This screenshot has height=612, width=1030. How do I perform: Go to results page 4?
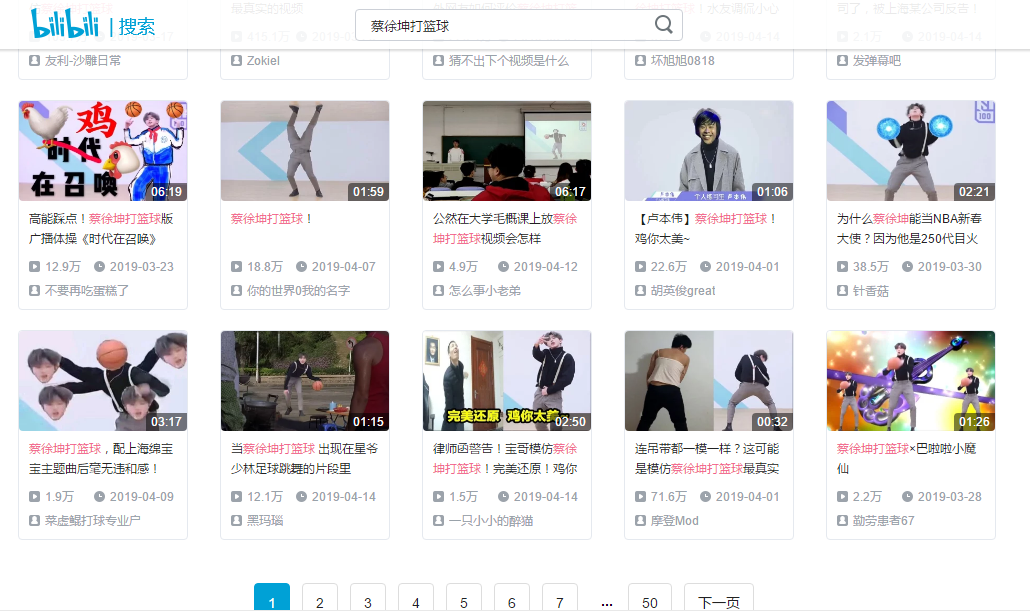tap(416, 597)
